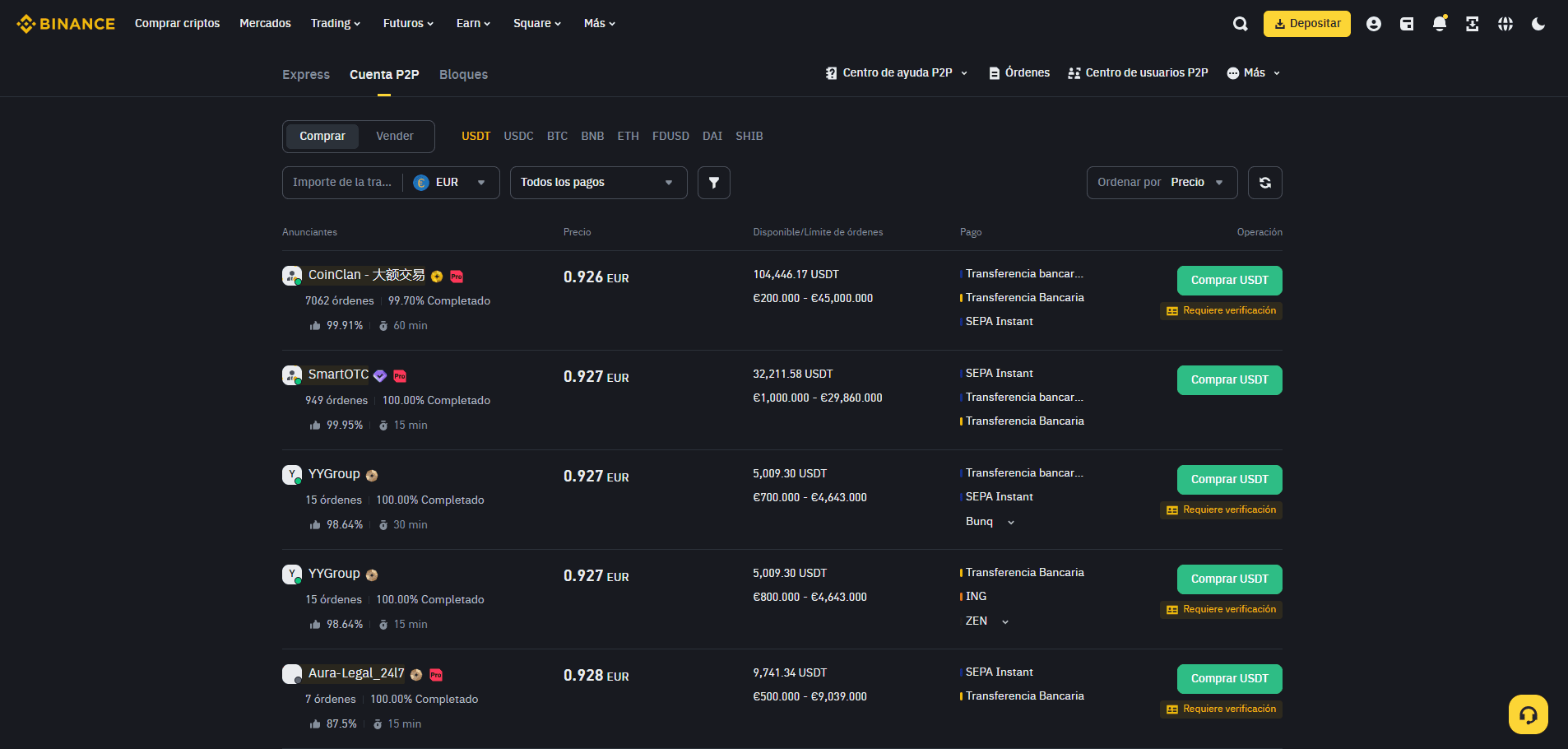Open the Express tab
Screen dimensions: 1568x749
coord(306,75)
